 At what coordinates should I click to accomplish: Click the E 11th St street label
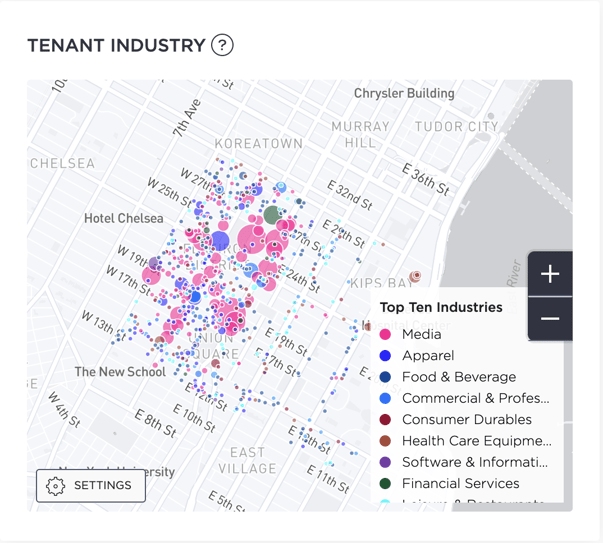pos(328,479)
